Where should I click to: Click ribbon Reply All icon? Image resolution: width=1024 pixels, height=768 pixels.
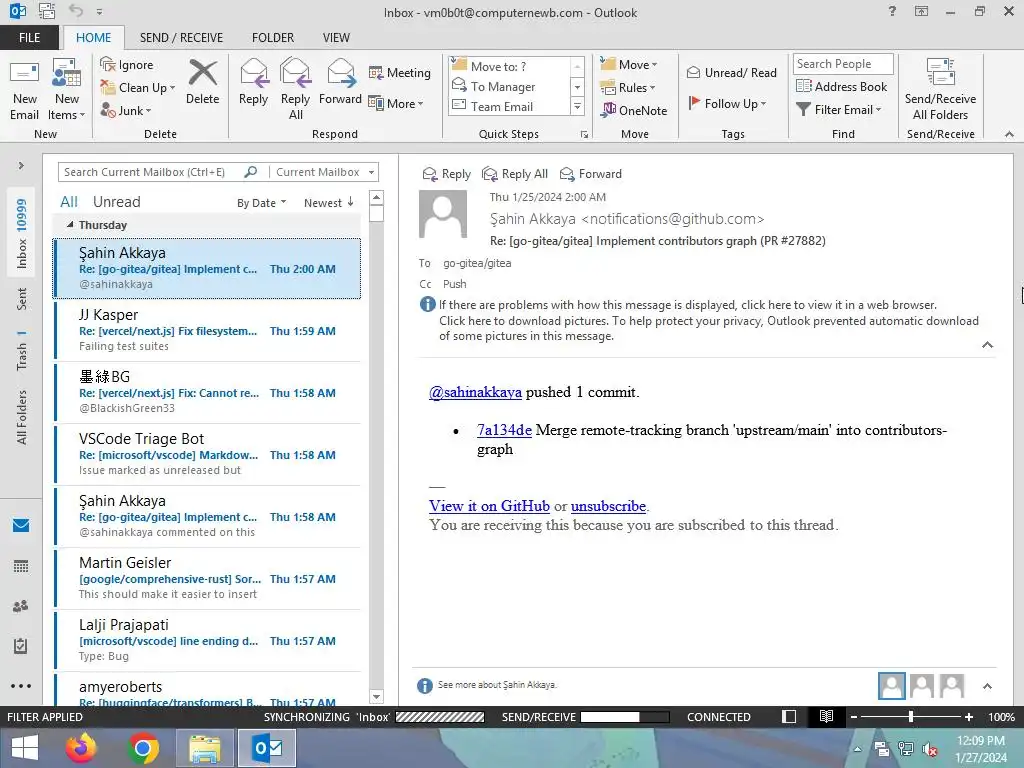click(x=295, y=89)
